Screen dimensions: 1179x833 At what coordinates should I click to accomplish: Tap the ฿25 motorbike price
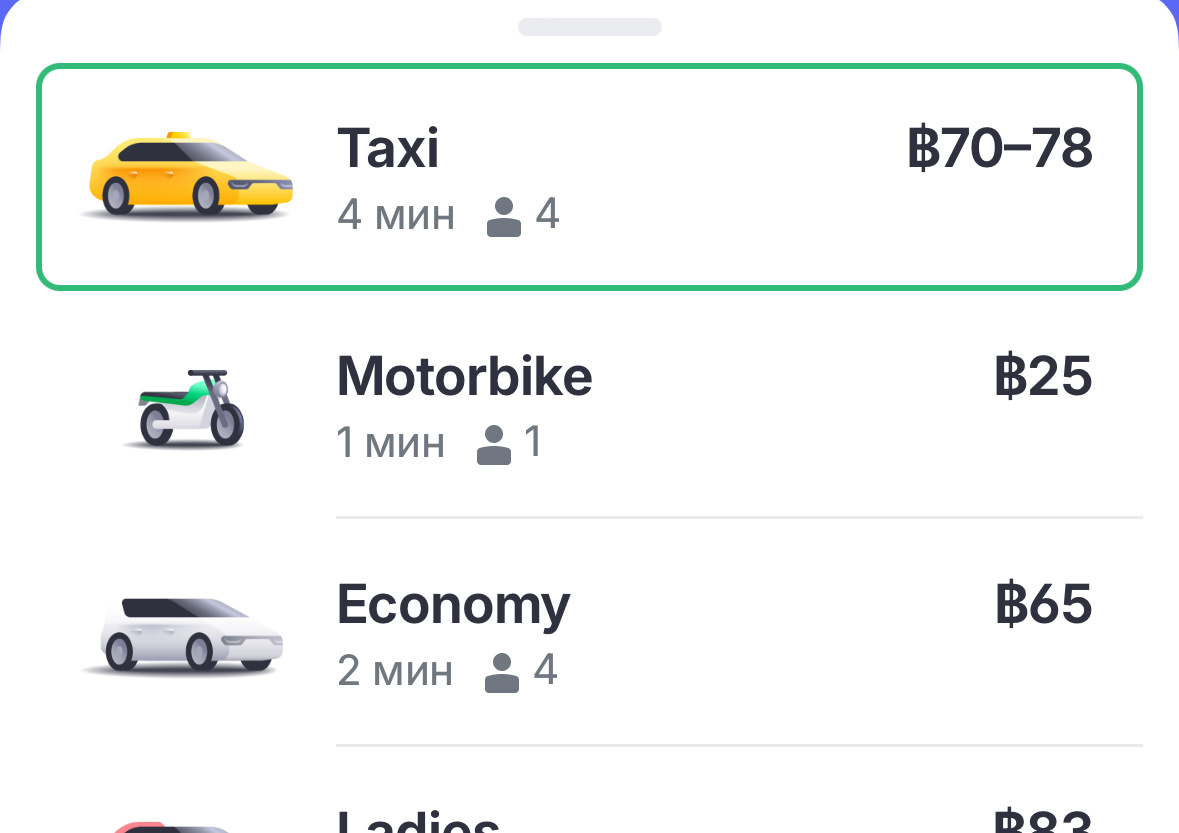point(1043,377)
